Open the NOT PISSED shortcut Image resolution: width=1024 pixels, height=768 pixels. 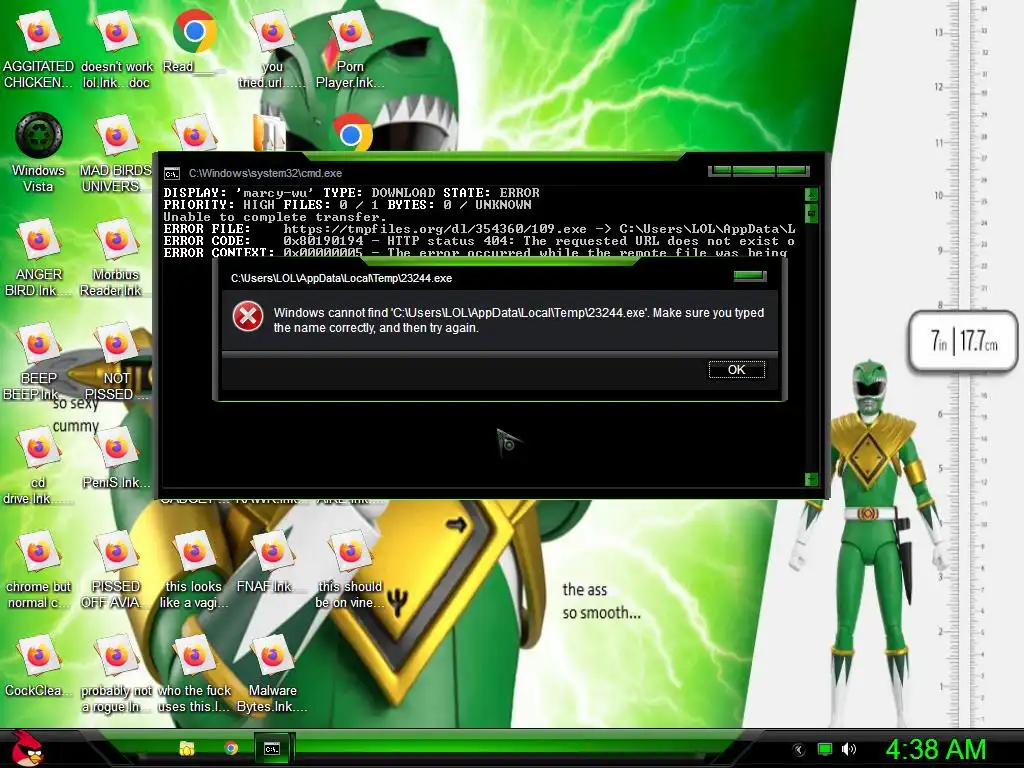[x=116, y=362]
